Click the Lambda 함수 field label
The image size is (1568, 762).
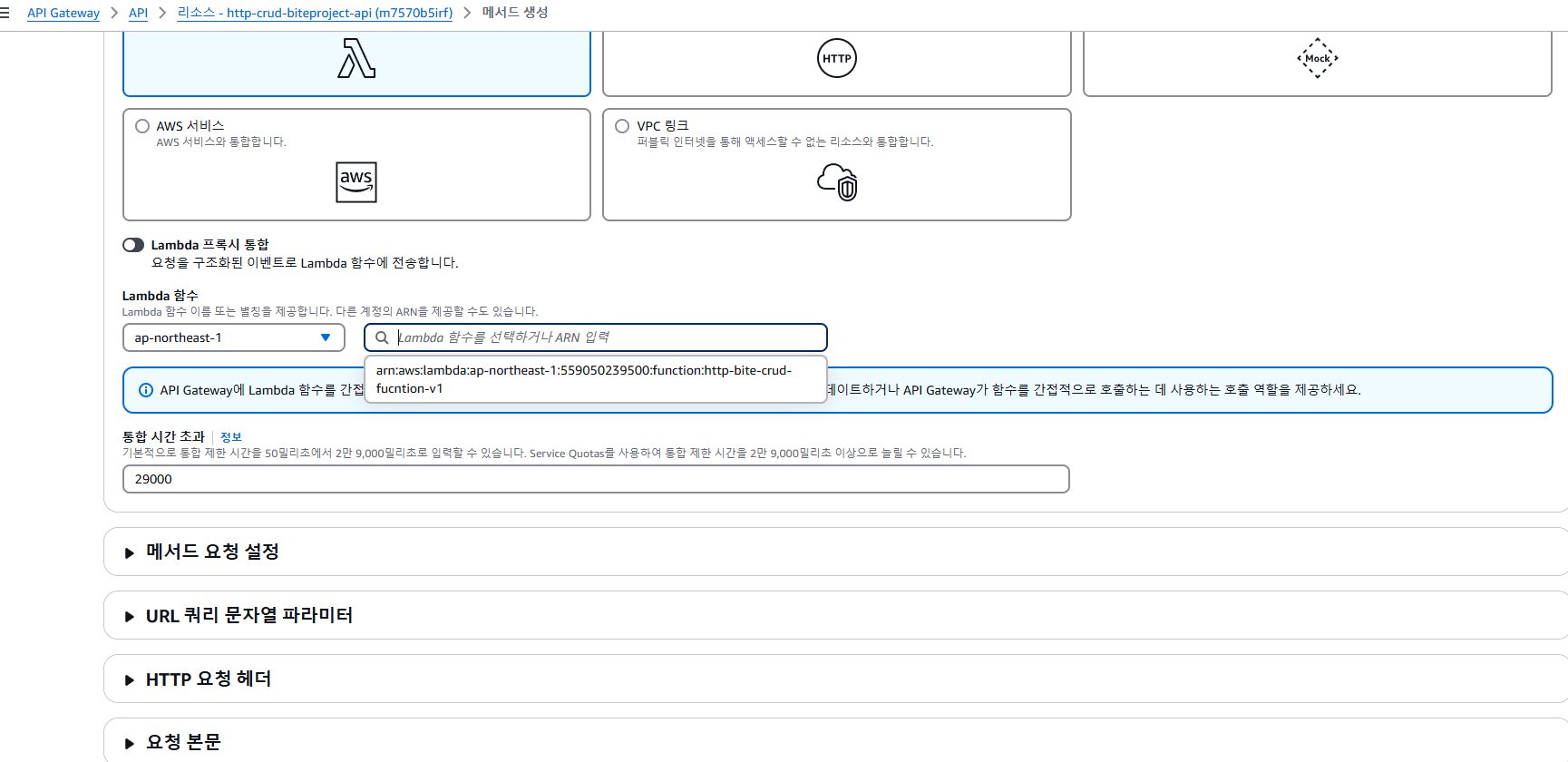[160, 296]
